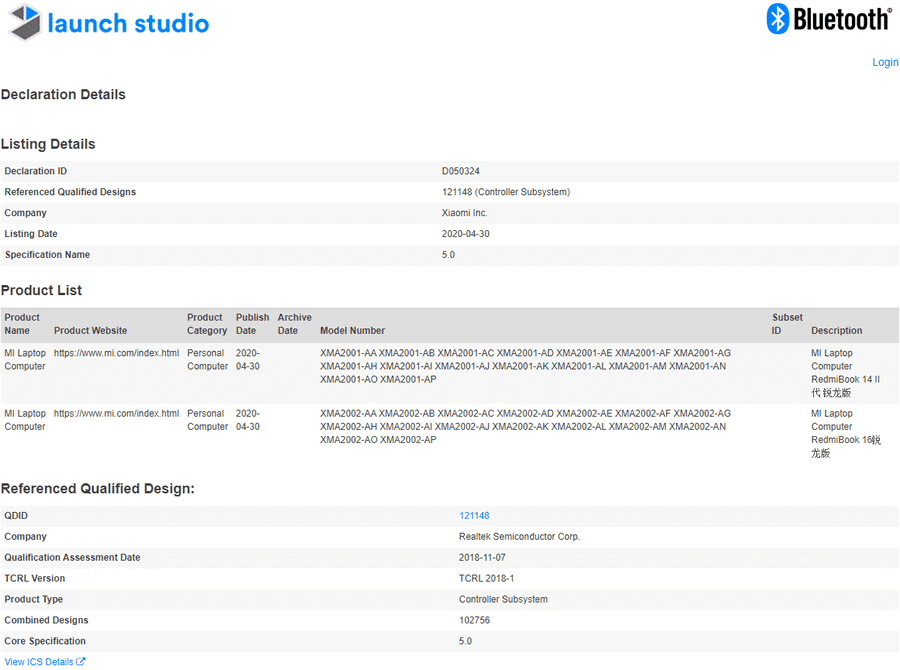The image size is (900, 670).
Task: Click the Referenced Qualified Designs label
Action: click(70, 192)
